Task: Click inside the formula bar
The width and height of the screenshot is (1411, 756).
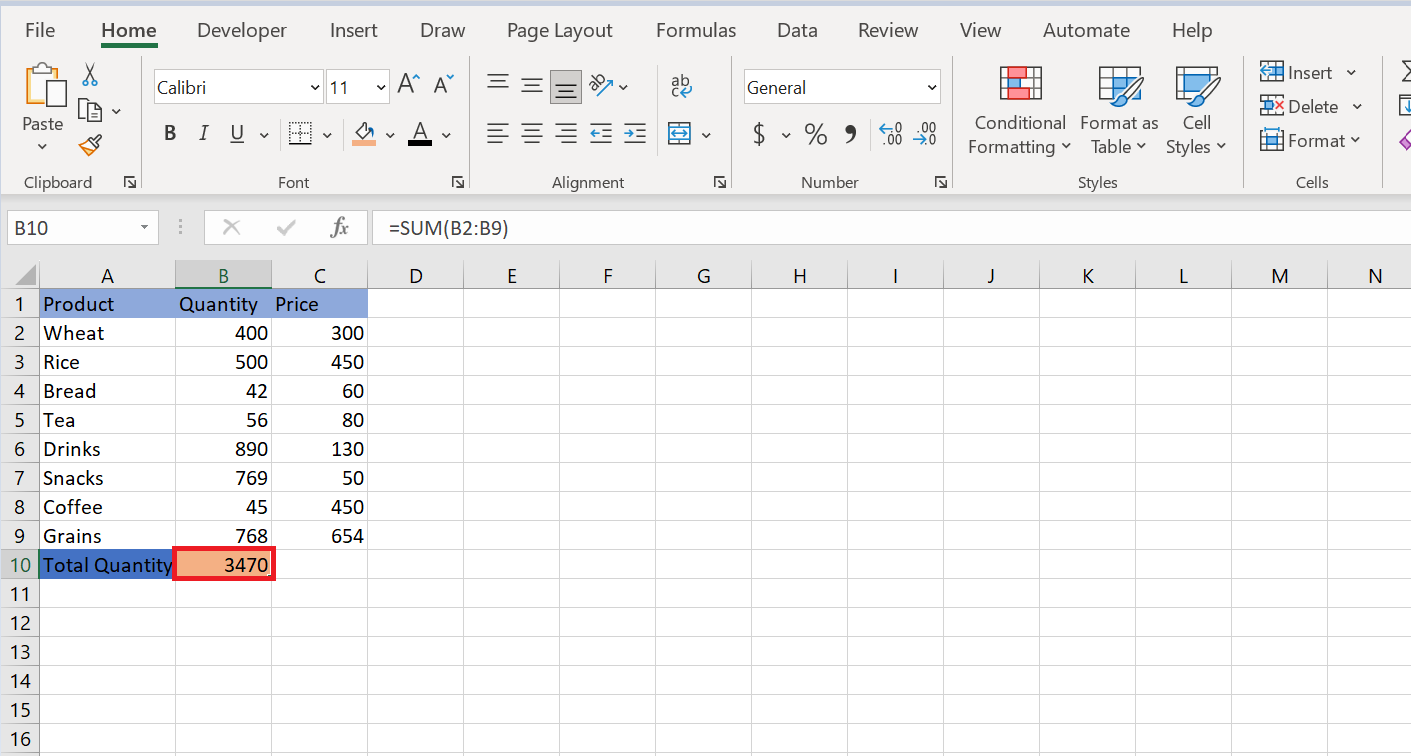Action: 700,227
